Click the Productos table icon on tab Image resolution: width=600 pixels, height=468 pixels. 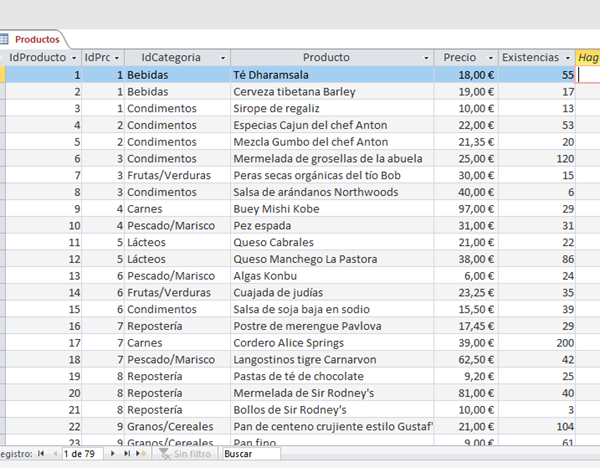point(3,39)
